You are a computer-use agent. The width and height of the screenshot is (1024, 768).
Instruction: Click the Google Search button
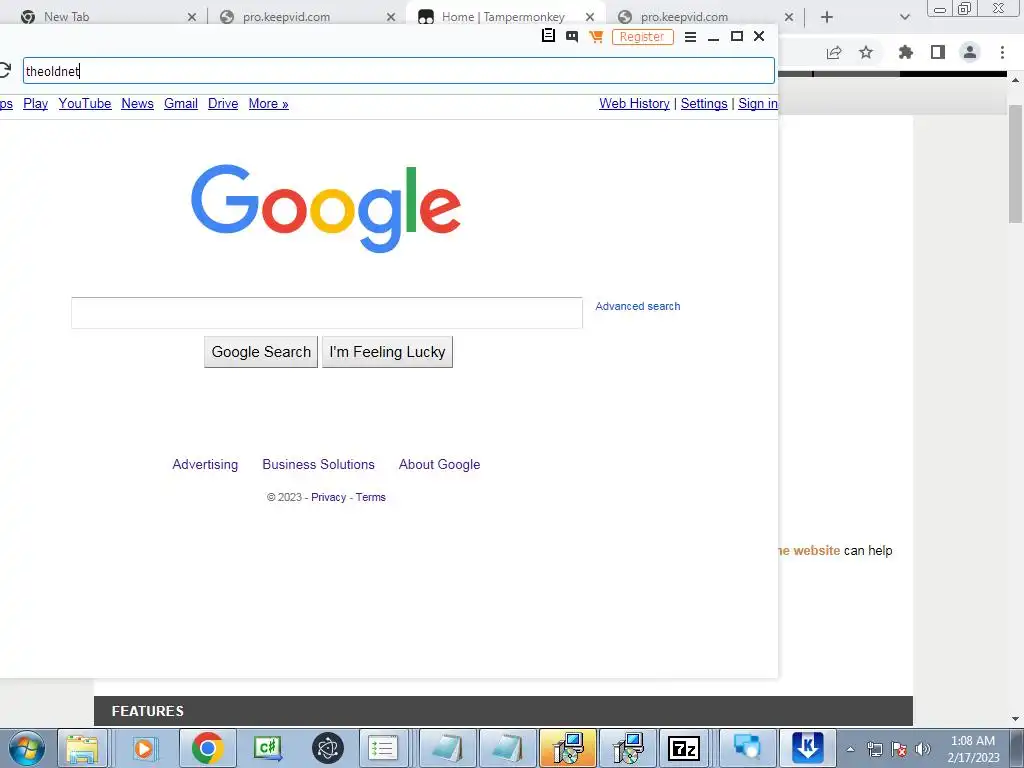coord(261,352)
